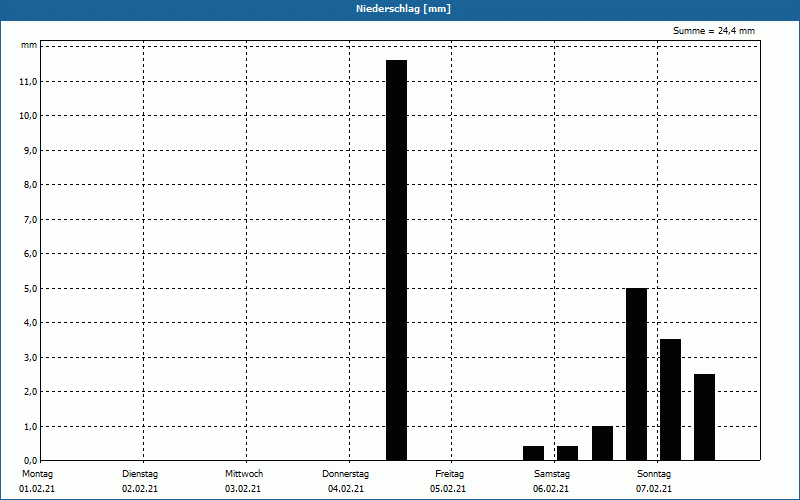800x500 pixels.
Task: Click the Montag axis label
Action: [37, 474]
